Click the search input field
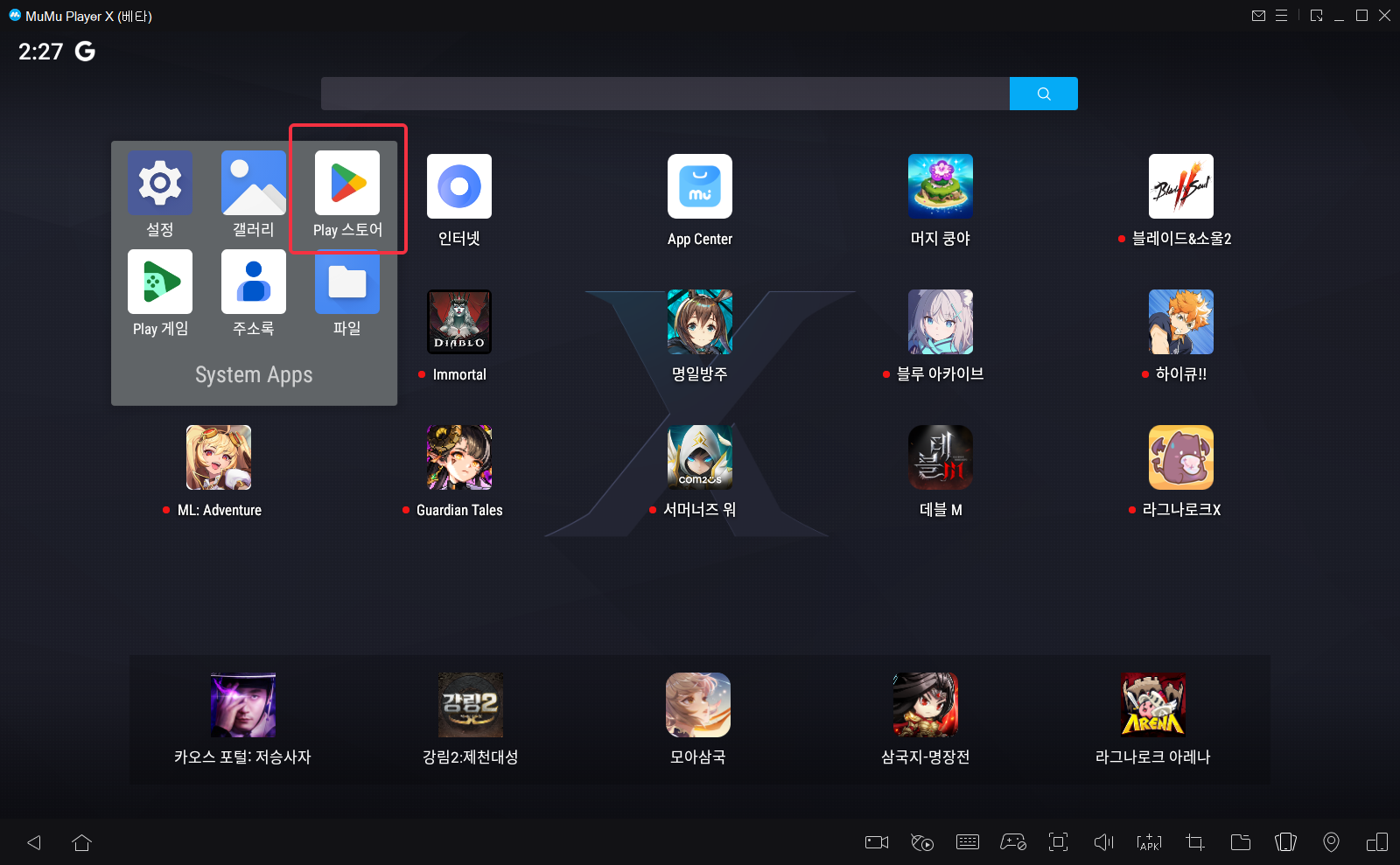This screenshot has height=865, width=1400. click(x=665, y=94)
